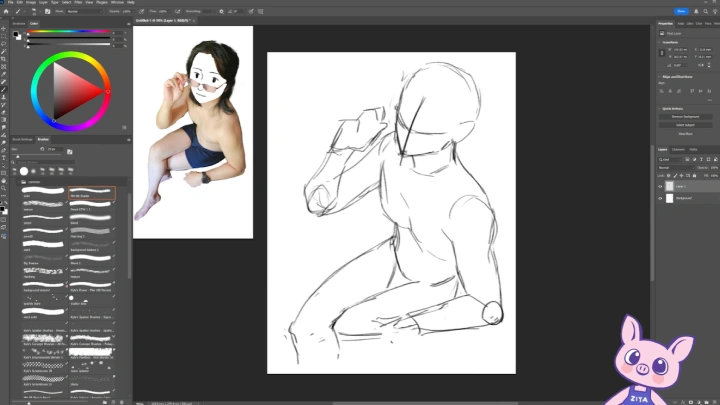Toggle the symmetry paint options icon
This screenshot has height=405, width=720.
pyautogui.click(x=260, y=11)
